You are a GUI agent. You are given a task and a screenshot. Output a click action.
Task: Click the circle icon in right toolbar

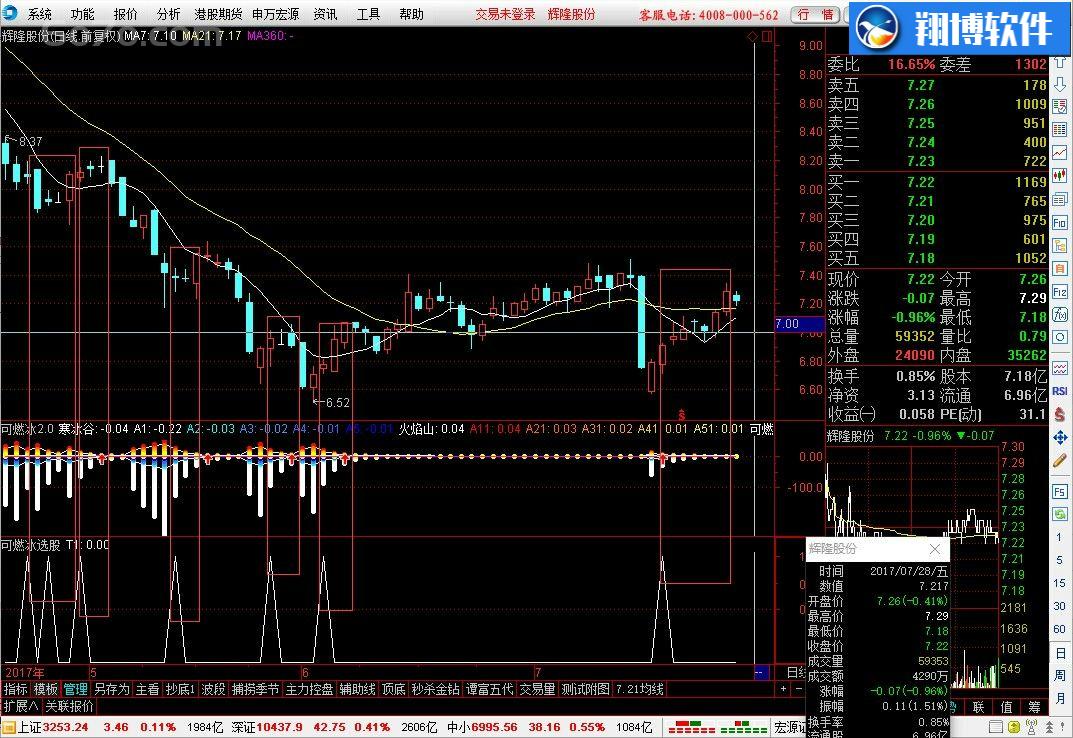(1060, 337)
